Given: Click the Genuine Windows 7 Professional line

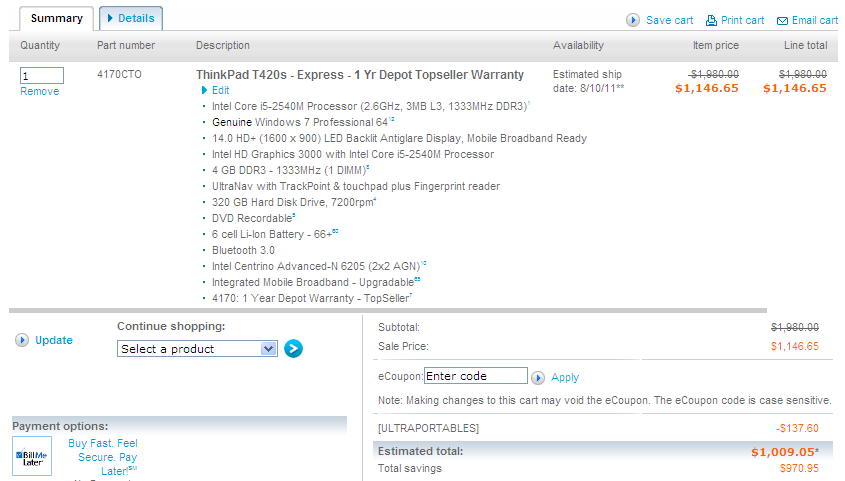Looking at the screenshot, I should 303,123.
